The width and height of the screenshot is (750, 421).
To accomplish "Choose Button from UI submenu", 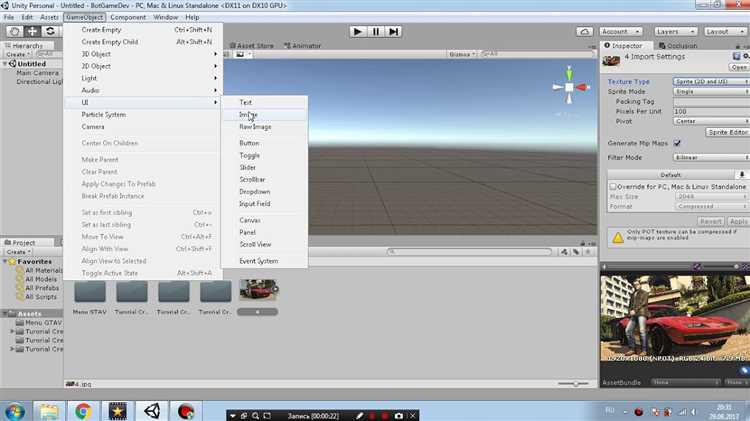I will click(265, 143).
